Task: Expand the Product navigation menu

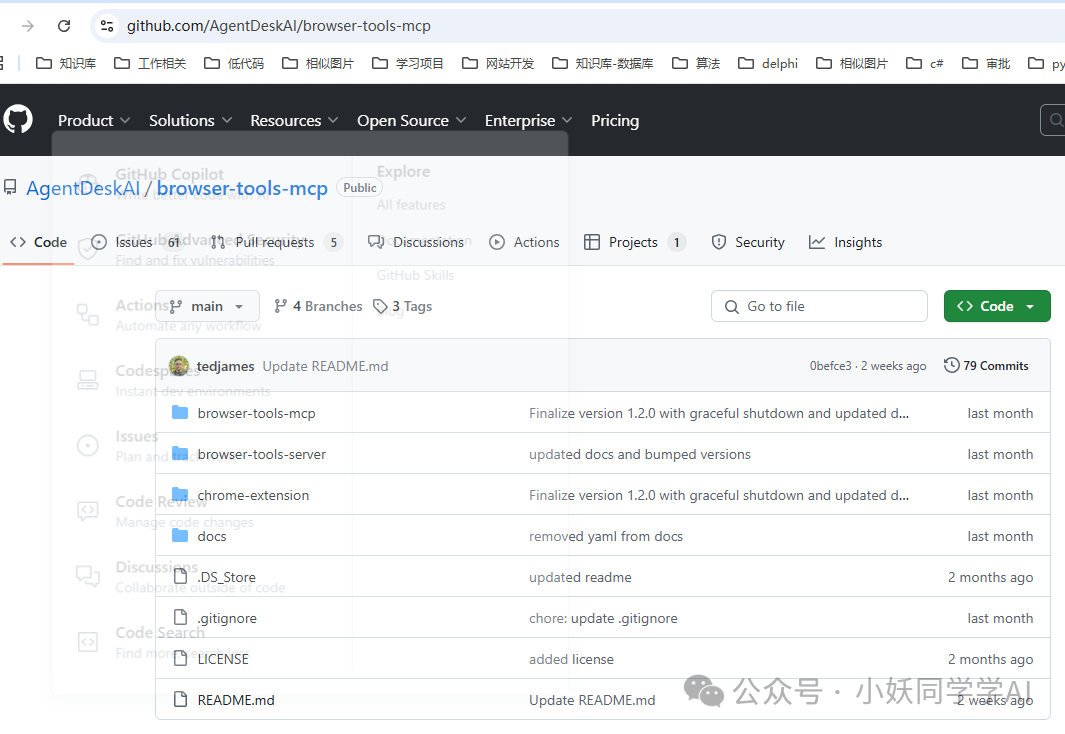Action: point(94,120)
